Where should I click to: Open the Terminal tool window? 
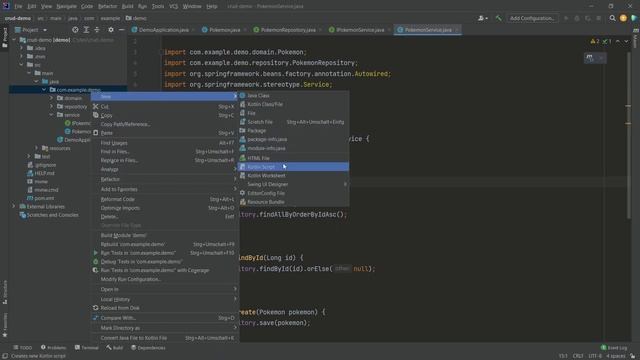[x=87, y=348]
